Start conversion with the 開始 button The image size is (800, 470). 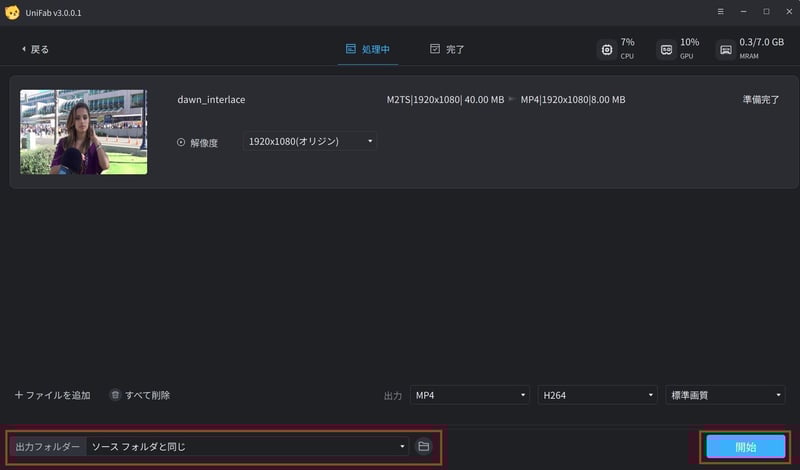[745, 446]
